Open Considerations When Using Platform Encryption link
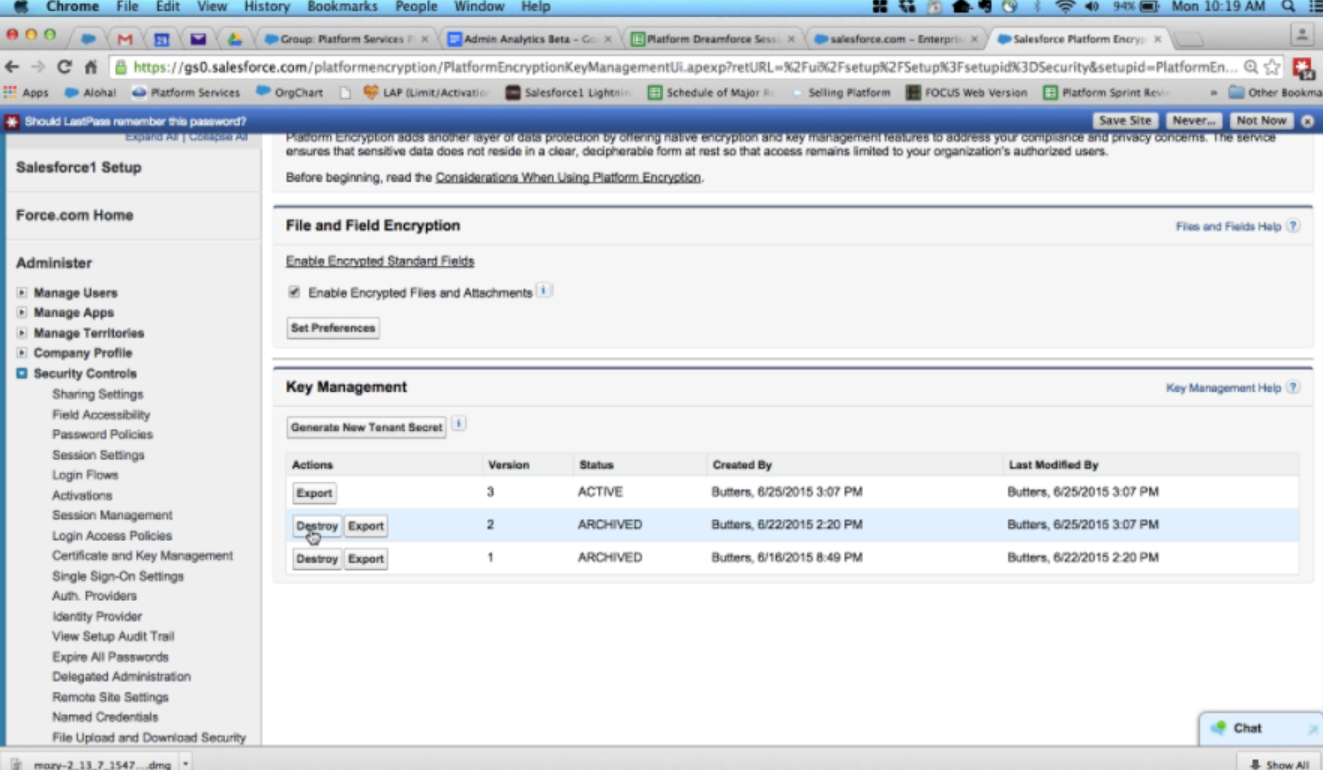This screenshot has height=770, width=1323. pos(568,177)
